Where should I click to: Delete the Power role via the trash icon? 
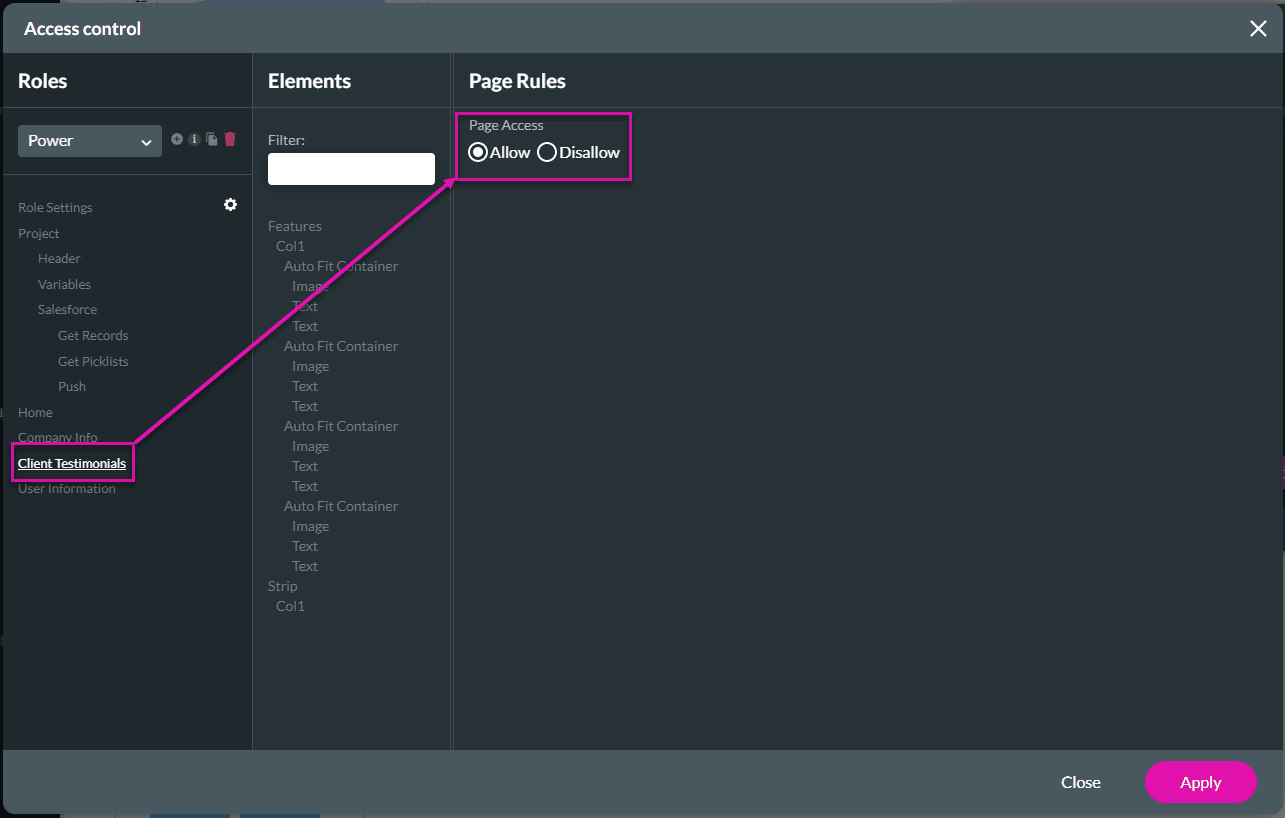coord(230,139)
